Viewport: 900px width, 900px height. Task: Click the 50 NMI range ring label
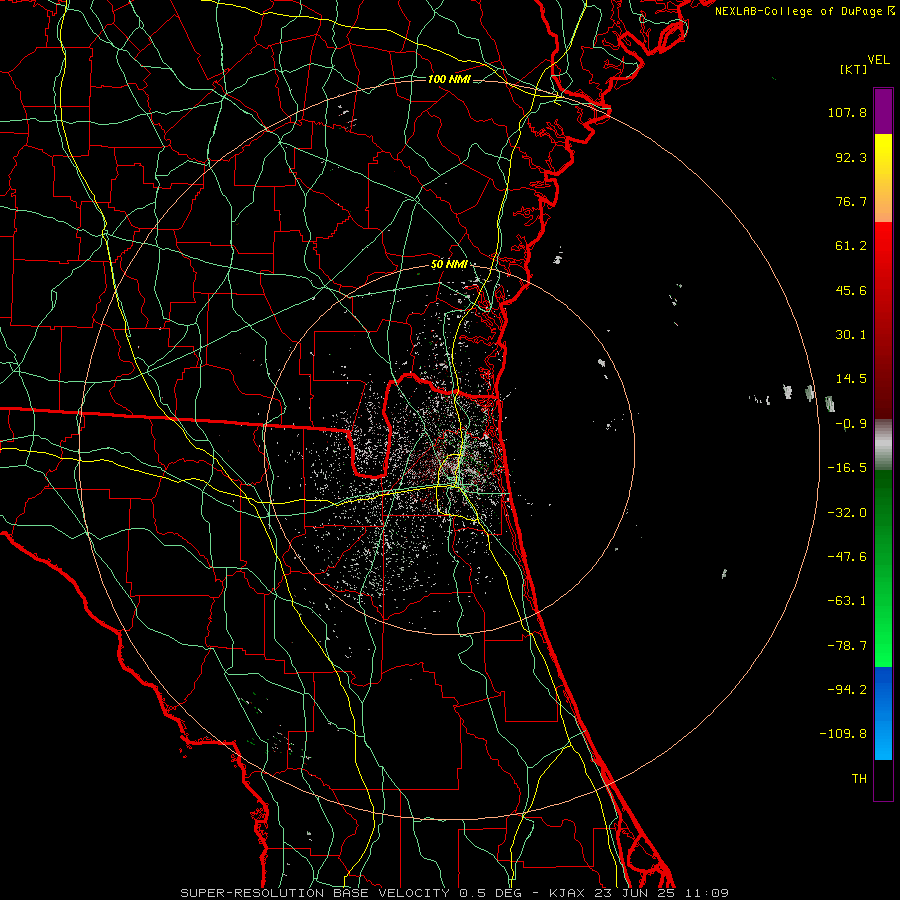point(449,264)
